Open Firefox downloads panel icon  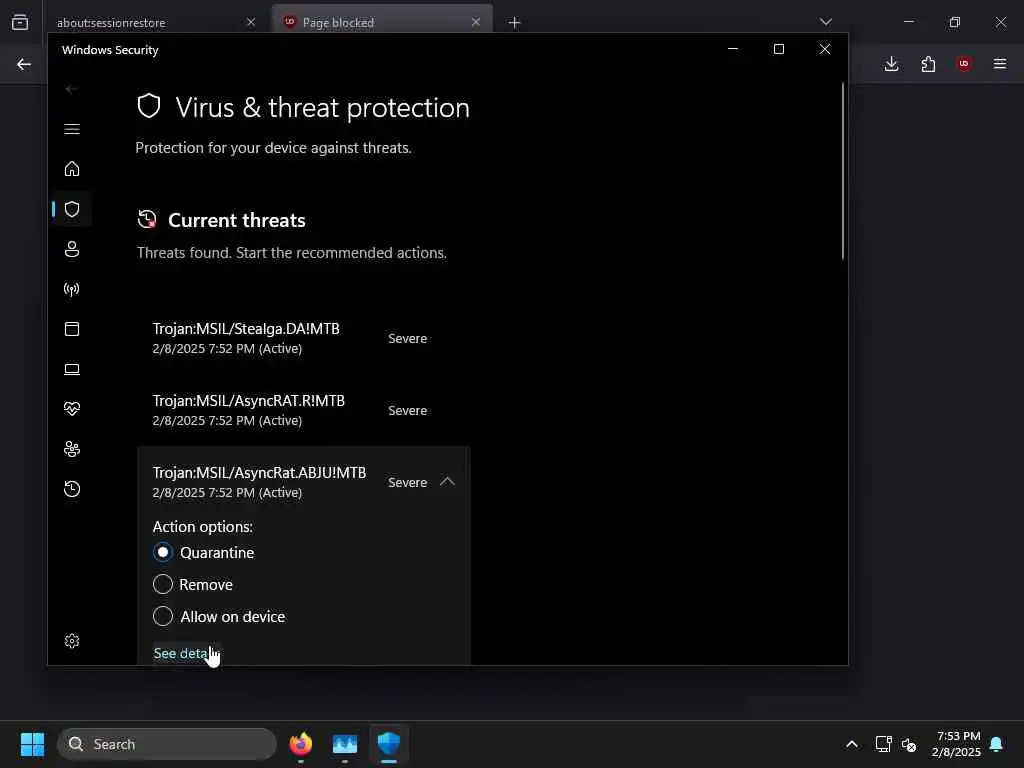pyautogui.click(x=891, y=64)
